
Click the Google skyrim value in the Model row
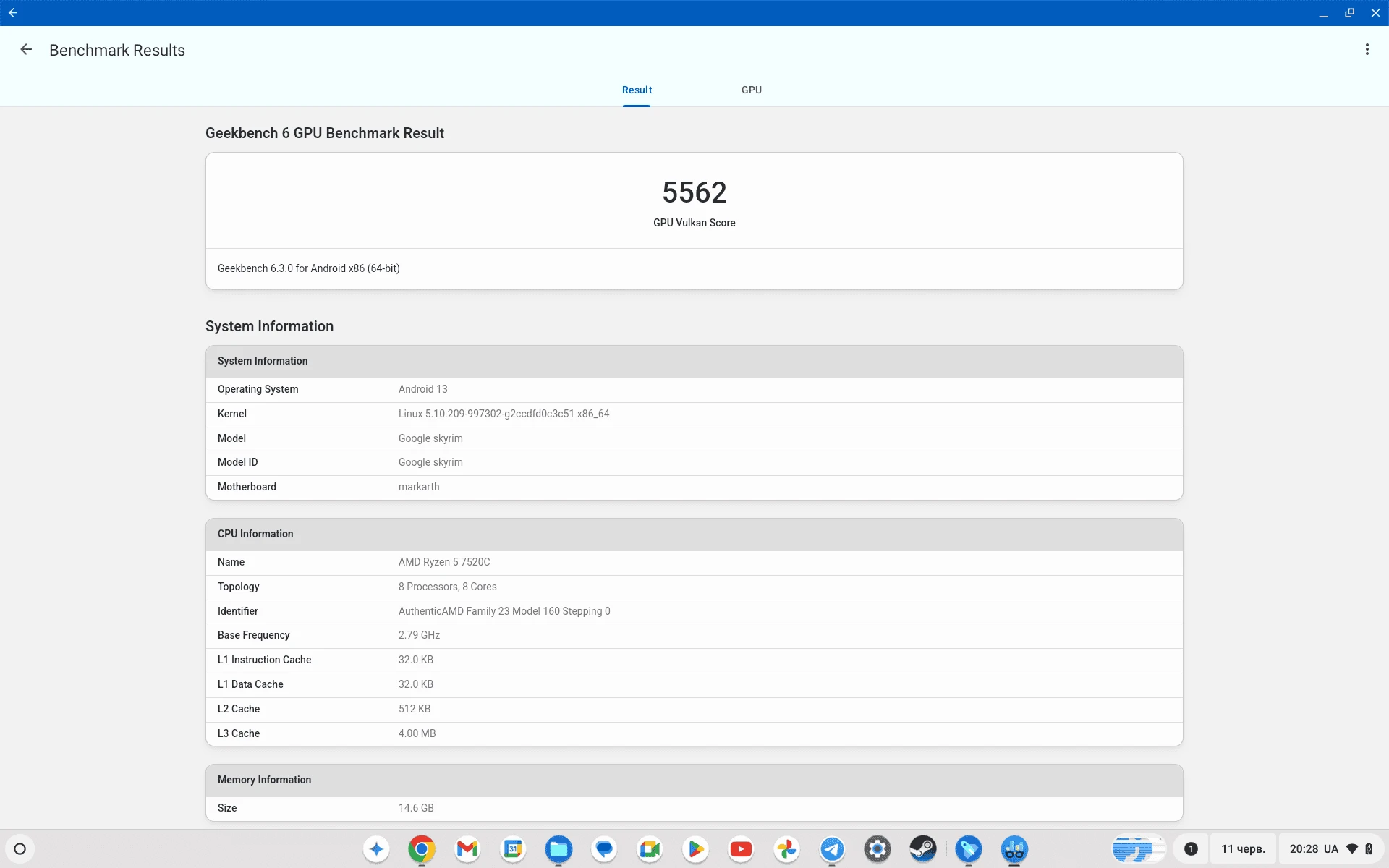(430, 438)
